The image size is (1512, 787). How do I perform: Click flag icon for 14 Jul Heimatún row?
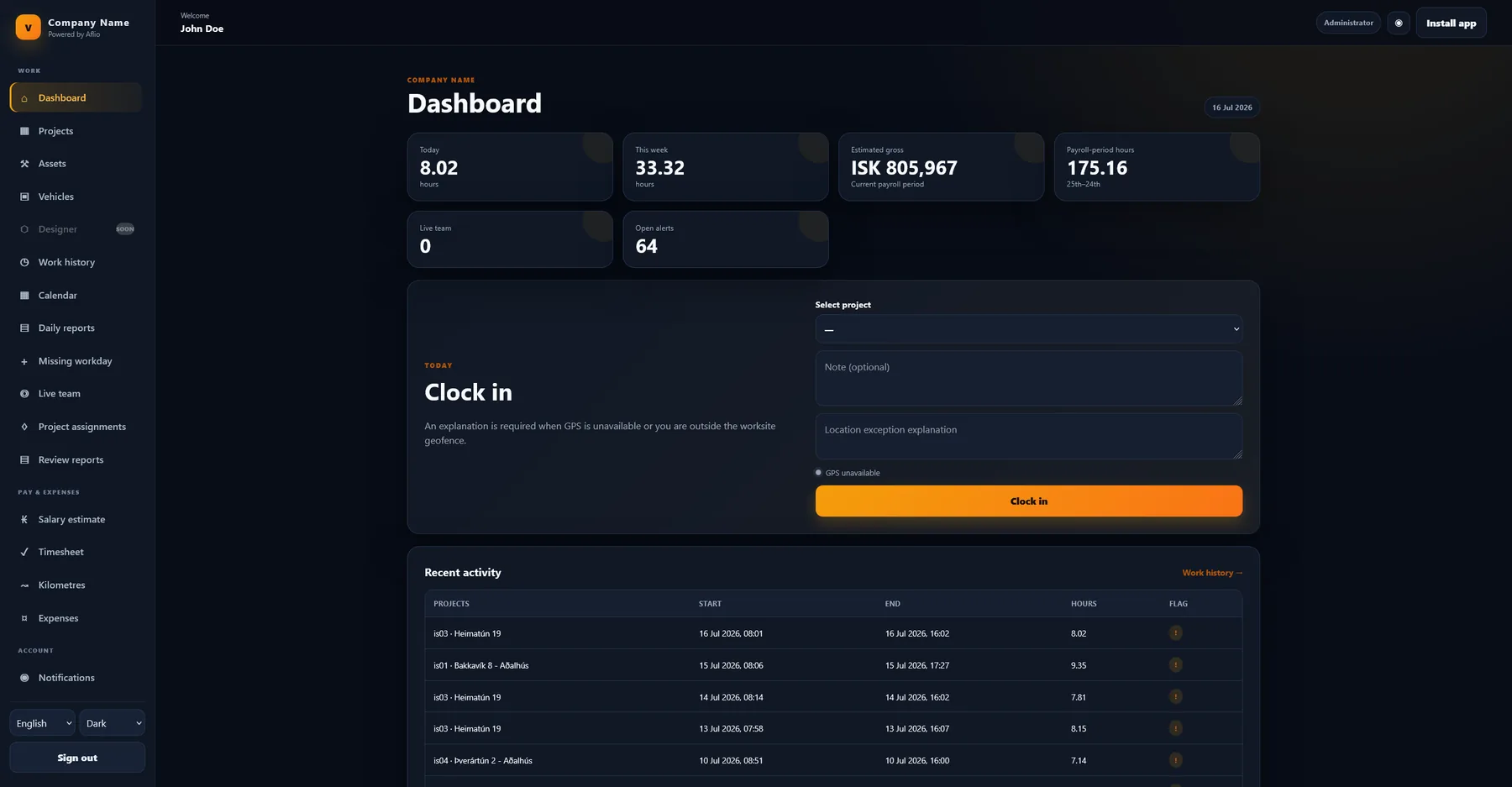(x=1176, y=697)
